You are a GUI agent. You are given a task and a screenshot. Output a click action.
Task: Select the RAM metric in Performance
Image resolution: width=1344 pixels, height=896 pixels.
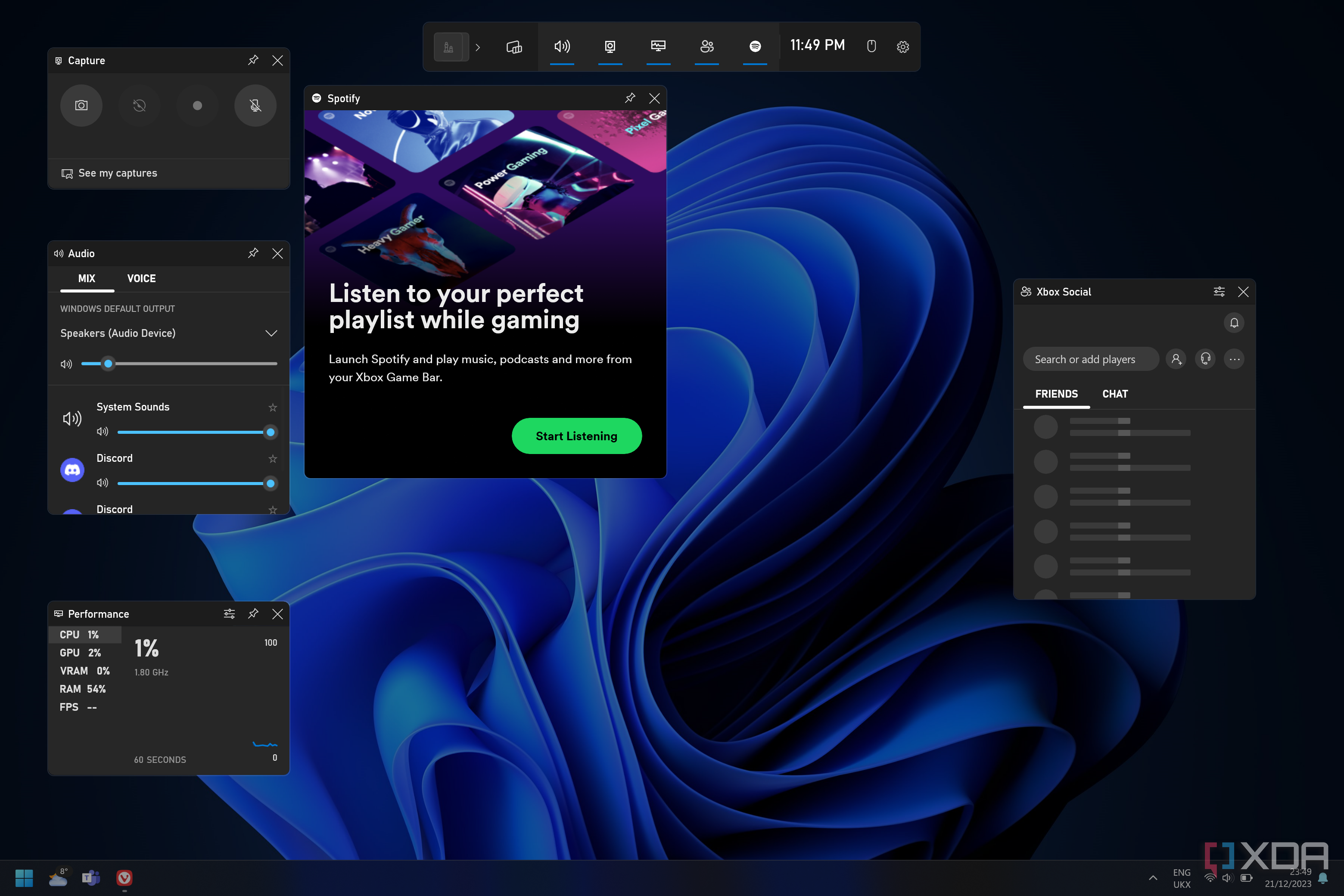pyautogui.click(x=84, y=689)
